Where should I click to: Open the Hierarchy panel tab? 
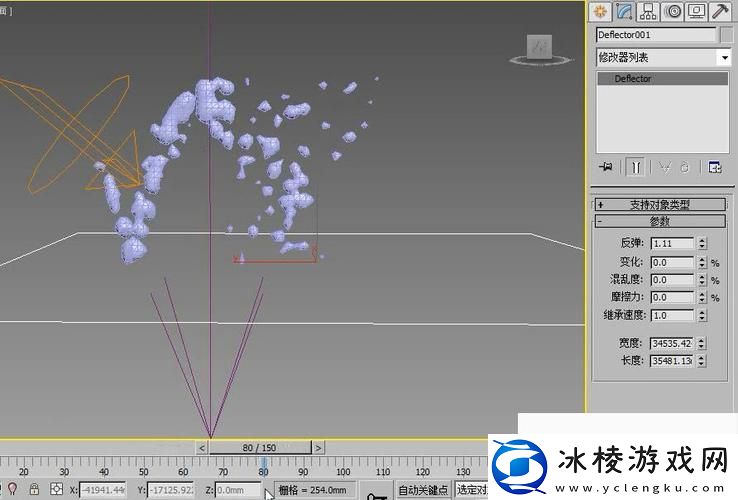(x=648, y=11)
